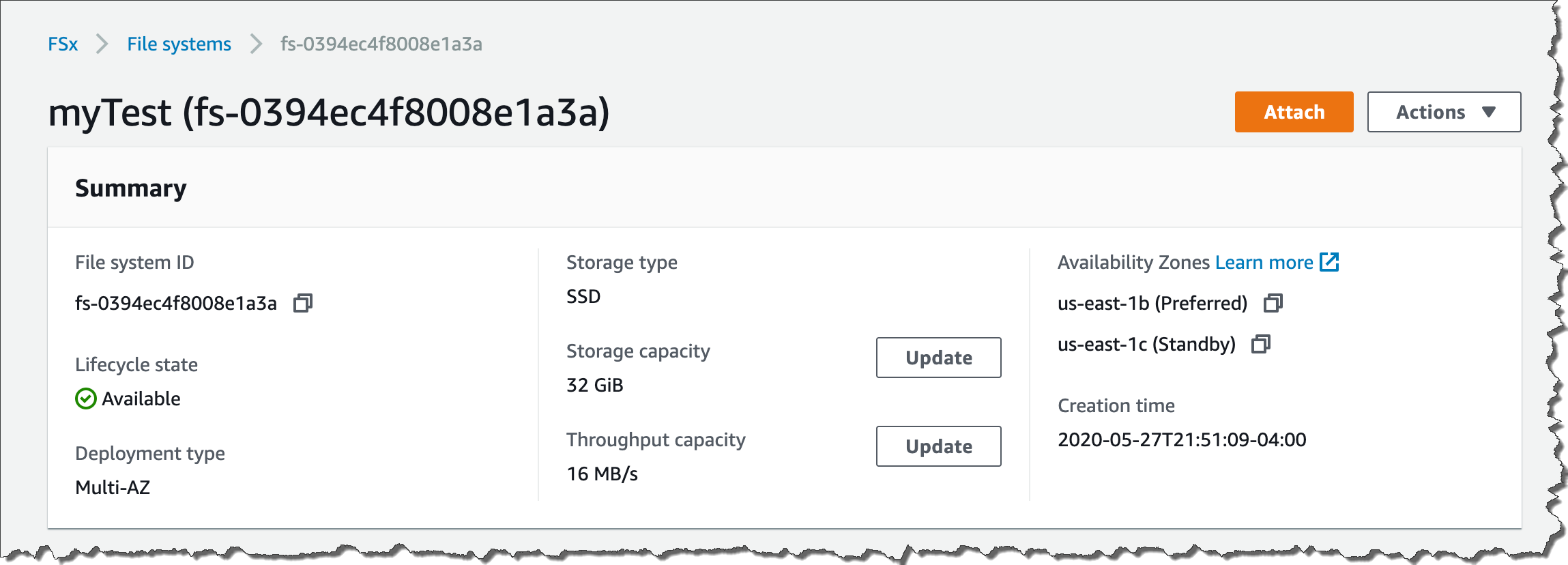Open Availability Zones Learn more link

click(x=1264, y=263)
